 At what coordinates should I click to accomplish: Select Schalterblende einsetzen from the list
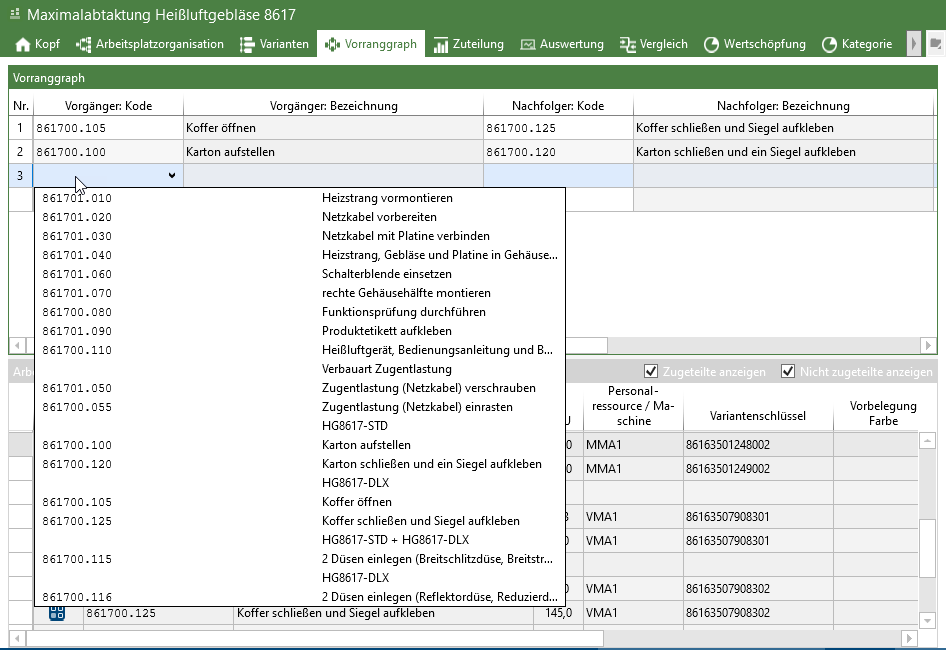300,274
